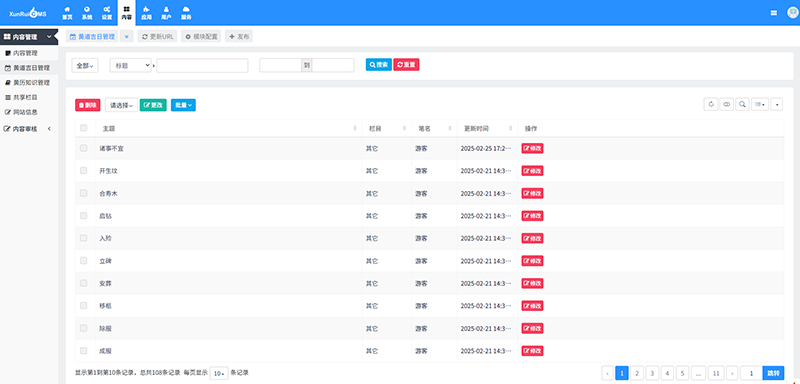The width and height of the screenshot is (800, 384).
Task: Open the 批量 batch actions dropdown
Action: click(183, 105)
